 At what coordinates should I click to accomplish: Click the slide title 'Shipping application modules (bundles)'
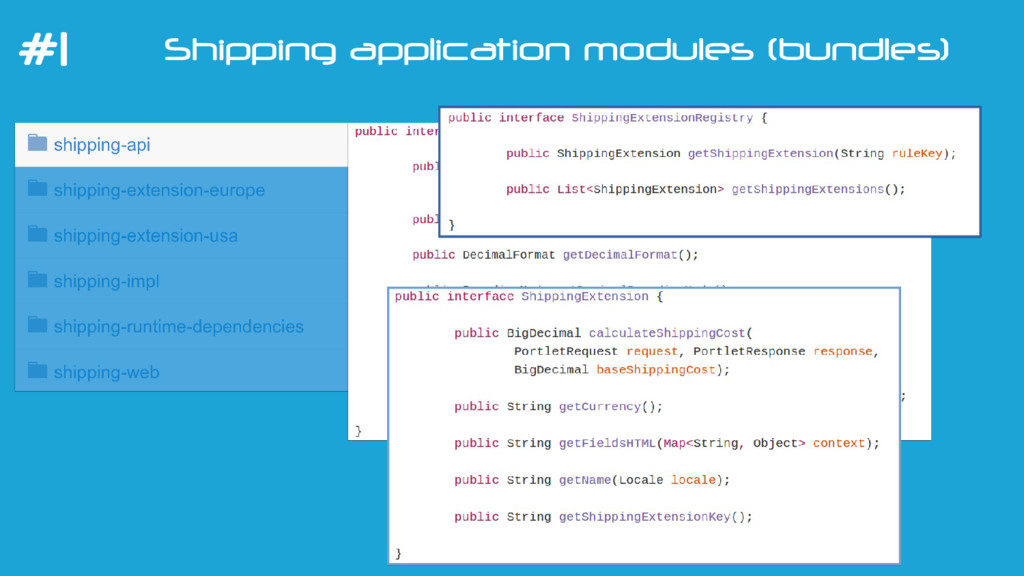click(556, 50)
